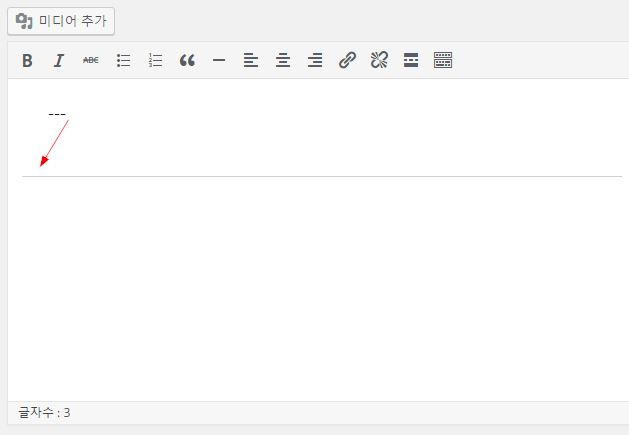Apply blockquote formatting
Screen dimensions: 629x435
187,61
